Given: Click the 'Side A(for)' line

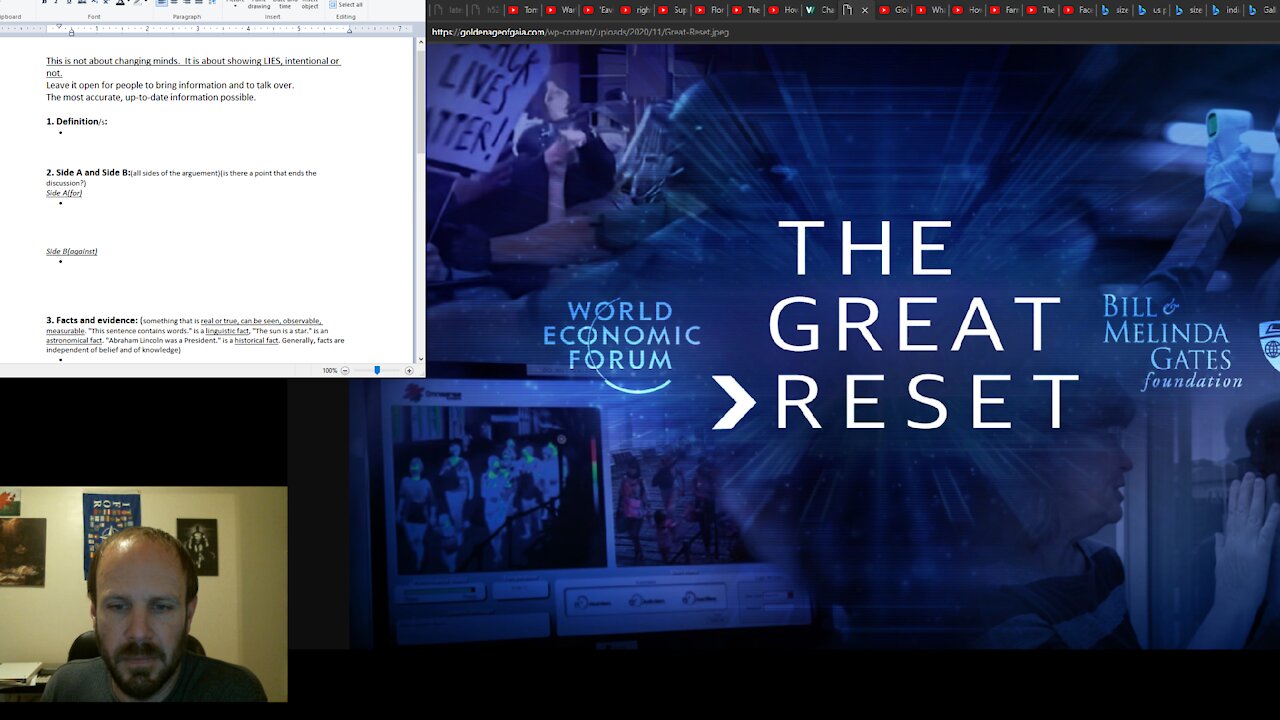Looking at the screenshot, I should [x=64, y=193].
